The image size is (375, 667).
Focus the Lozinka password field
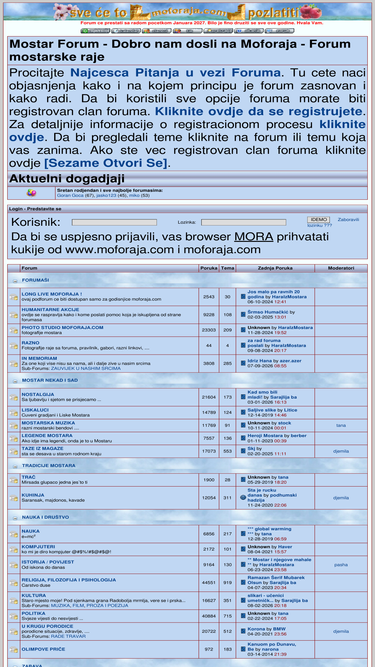click(244, 222)
